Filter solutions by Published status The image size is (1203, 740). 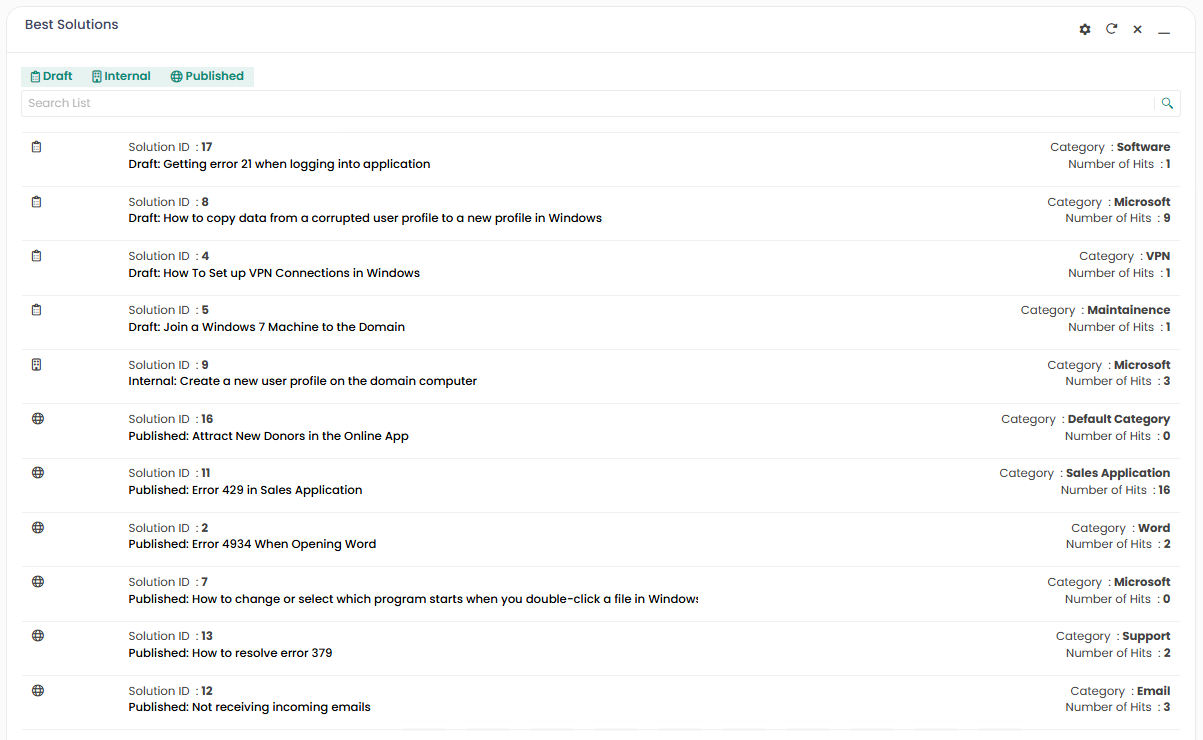[207, 76]
